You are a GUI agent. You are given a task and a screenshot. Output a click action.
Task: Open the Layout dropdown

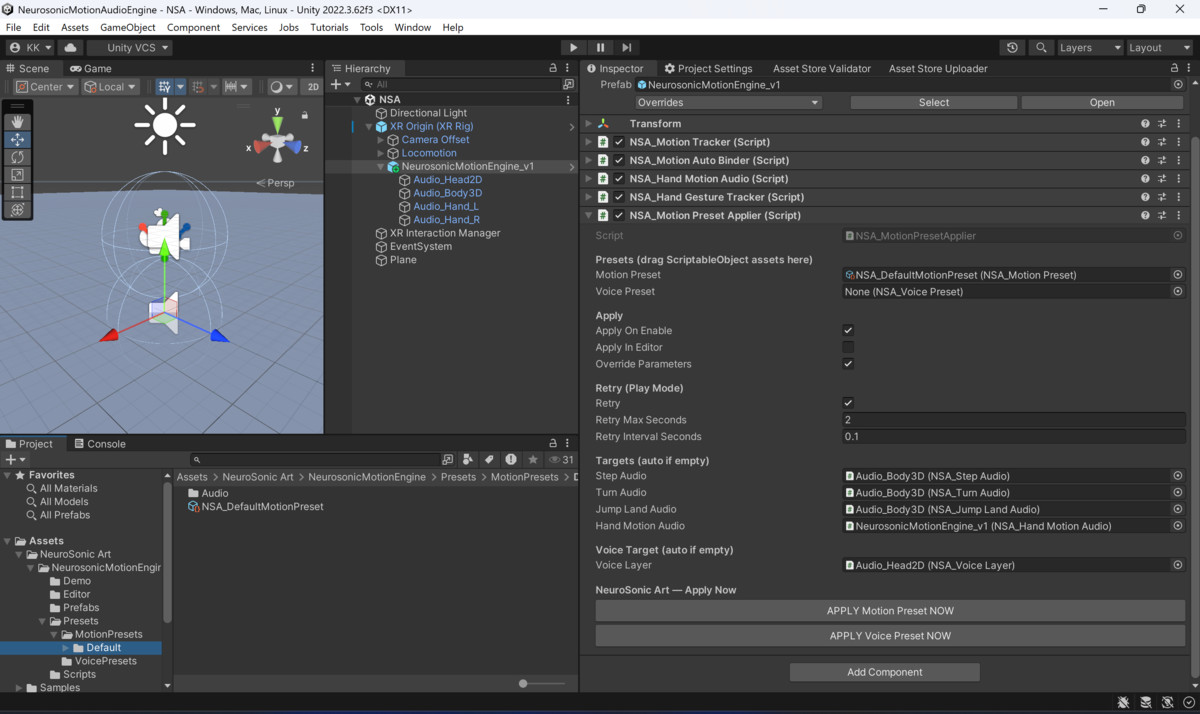(x=1158, y=47)
